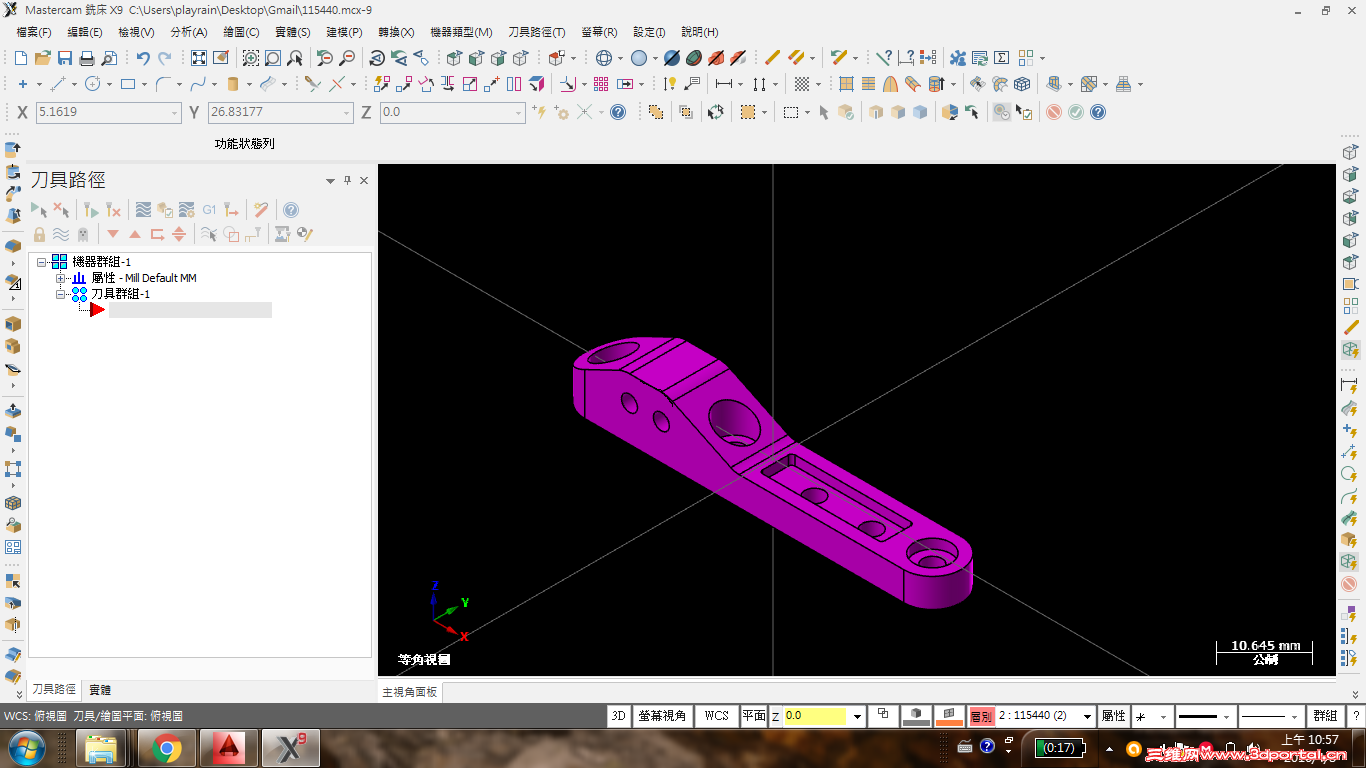Open the Z coordinate dropdown in AutoCursor bar

pyautogui.click(x=519, y=112)
